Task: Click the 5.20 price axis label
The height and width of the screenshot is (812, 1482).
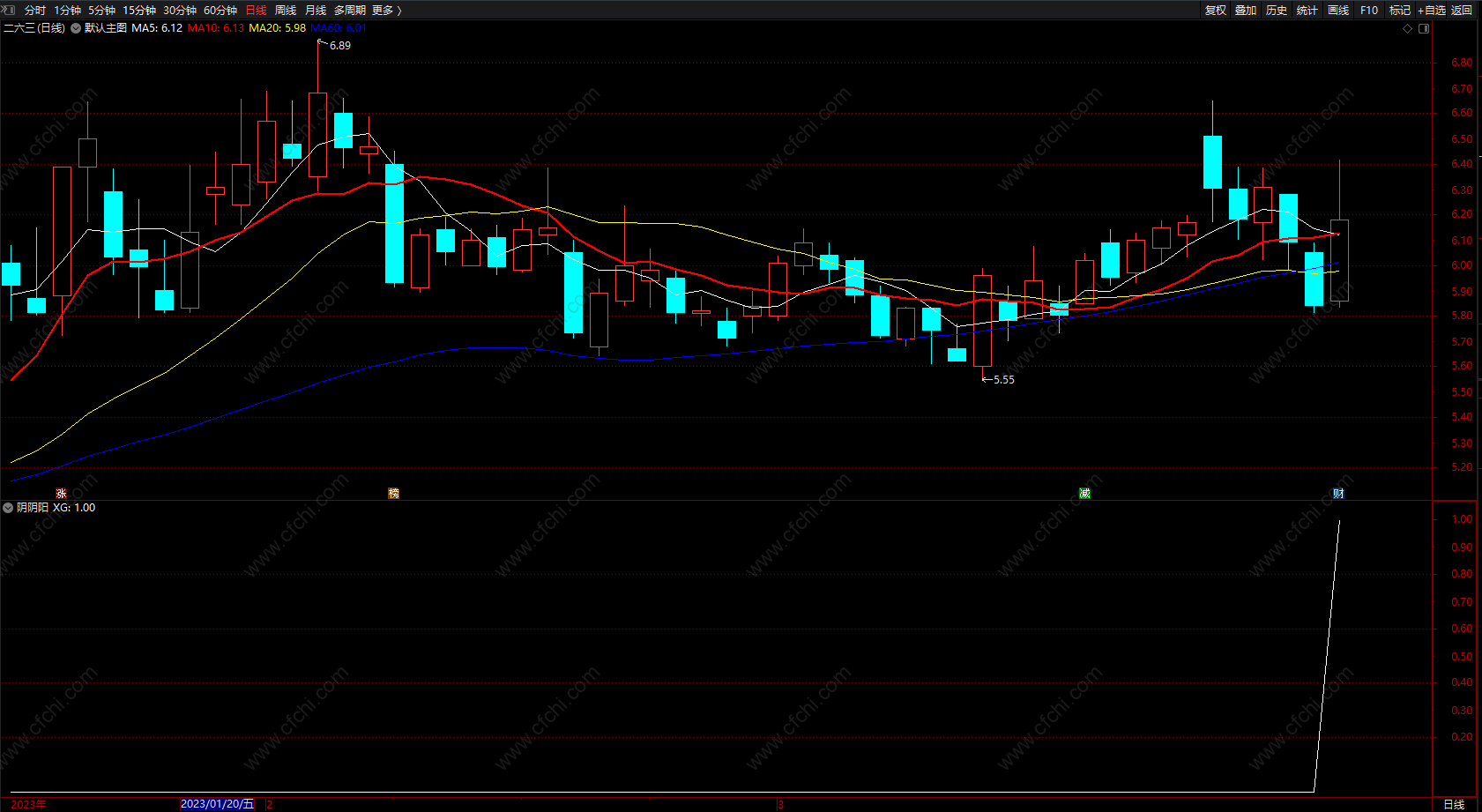Action: 1462,467
